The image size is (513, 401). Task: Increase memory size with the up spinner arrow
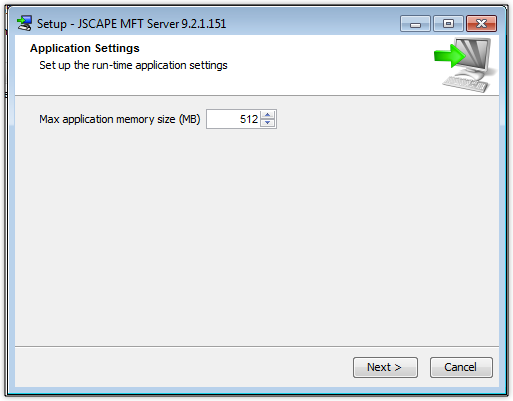[x=267, y=115]
